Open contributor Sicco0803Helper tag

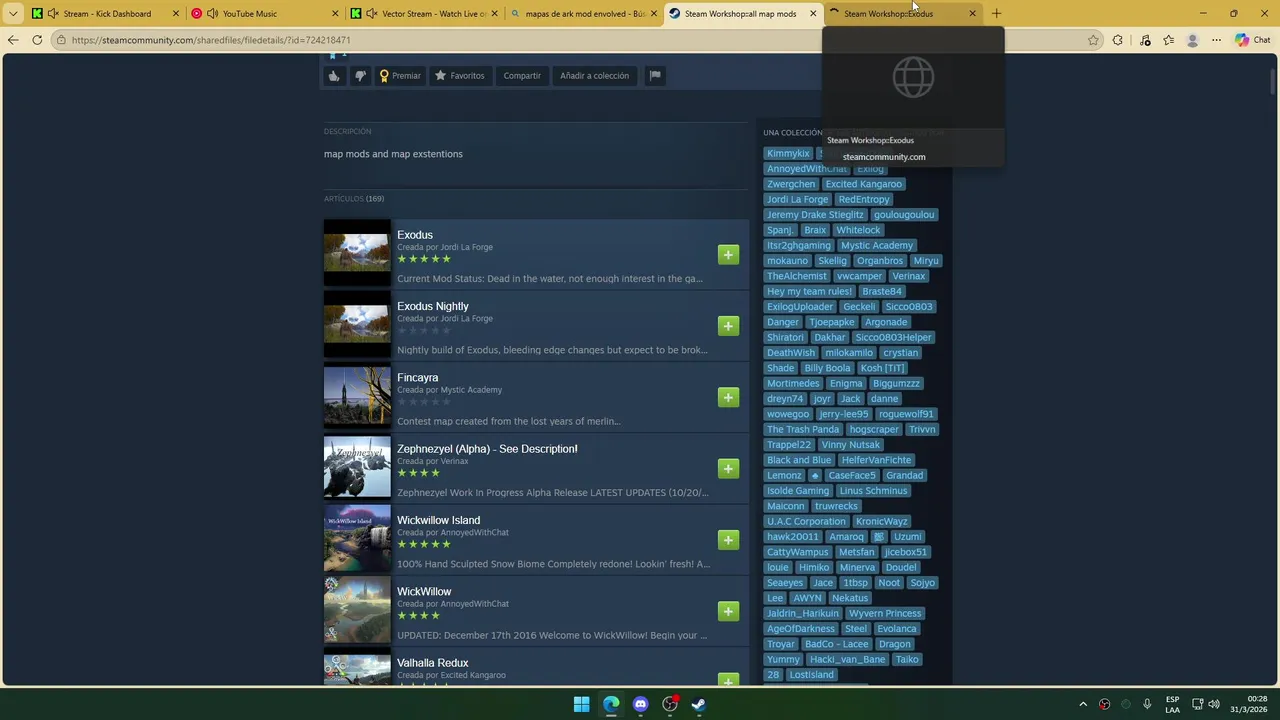click(894, 338)
